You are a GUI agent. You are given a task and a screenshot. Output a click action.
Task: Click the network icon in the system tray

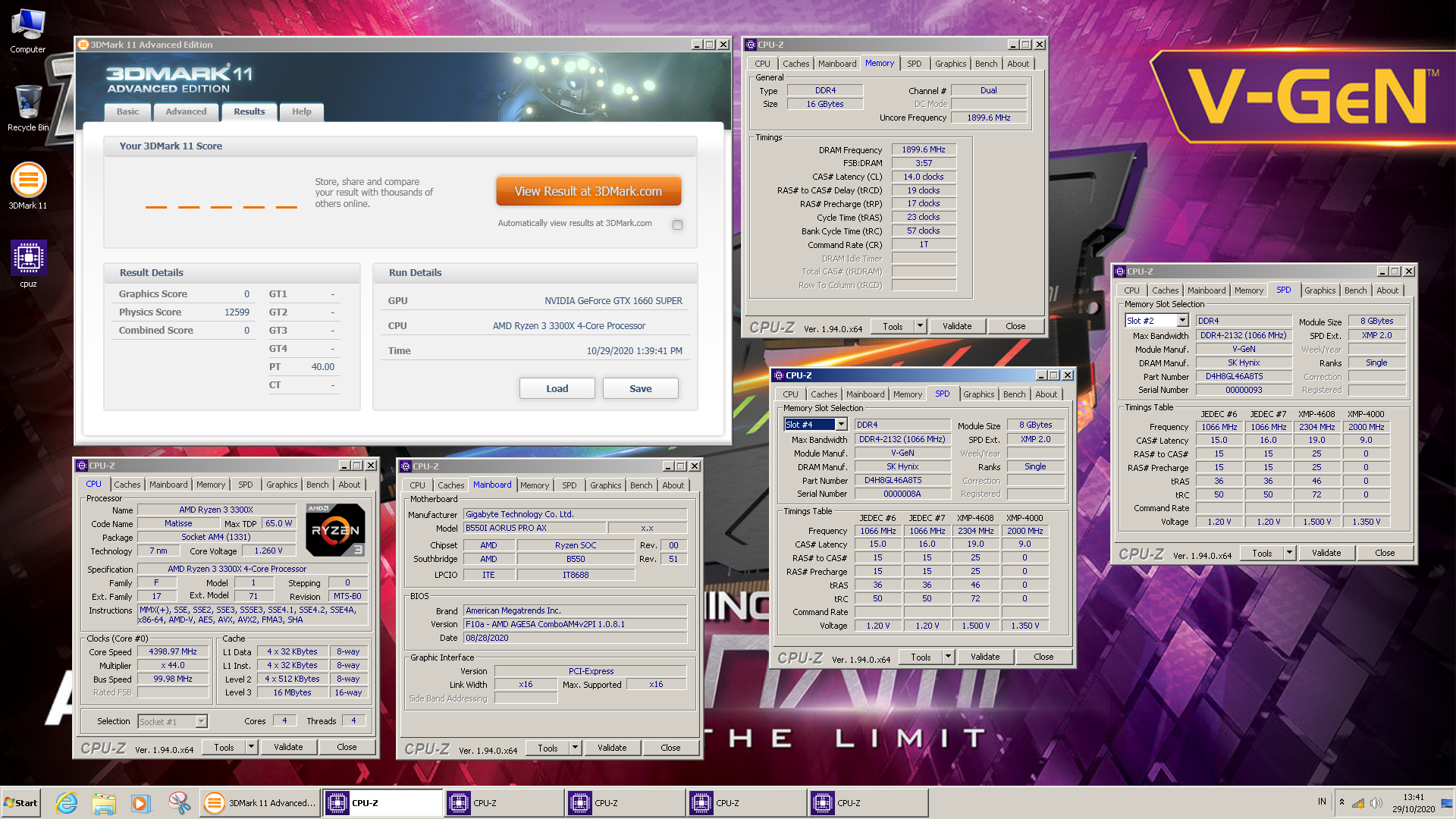pyautogui.click(x=1358, y=803)
